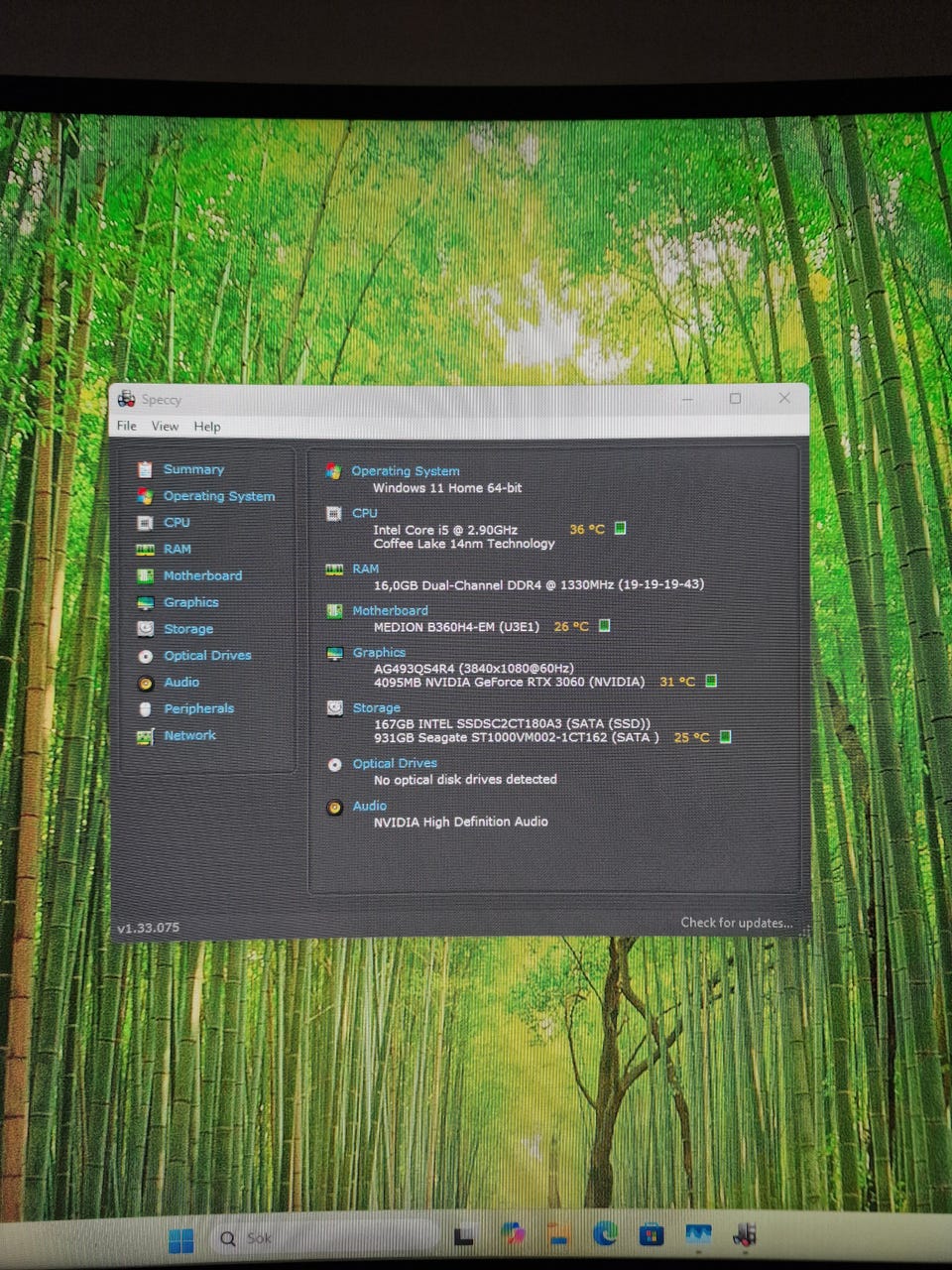The height and width of the screenshot is (1270, 952).
Task: Open the Summary section icon in sidebar
Action: pyautogui.click(x=145, y=469)
